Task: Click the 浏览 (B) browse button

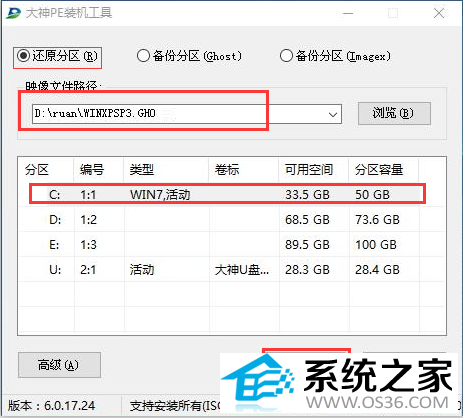Action: pos(394,113)
